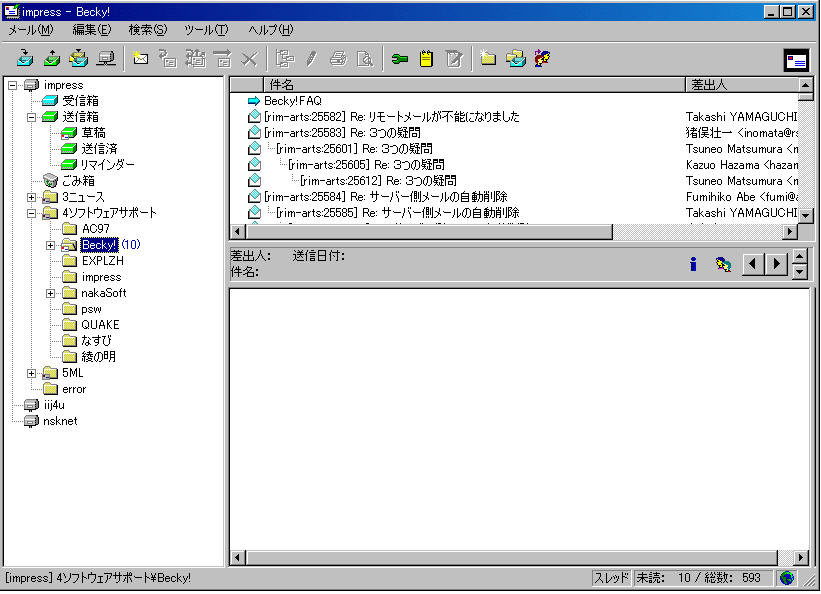Collapse the 4ソフトウェアサポート folder
Viewport: 821px width, 594px height.
pyautogui.click(x=31, y=213)
